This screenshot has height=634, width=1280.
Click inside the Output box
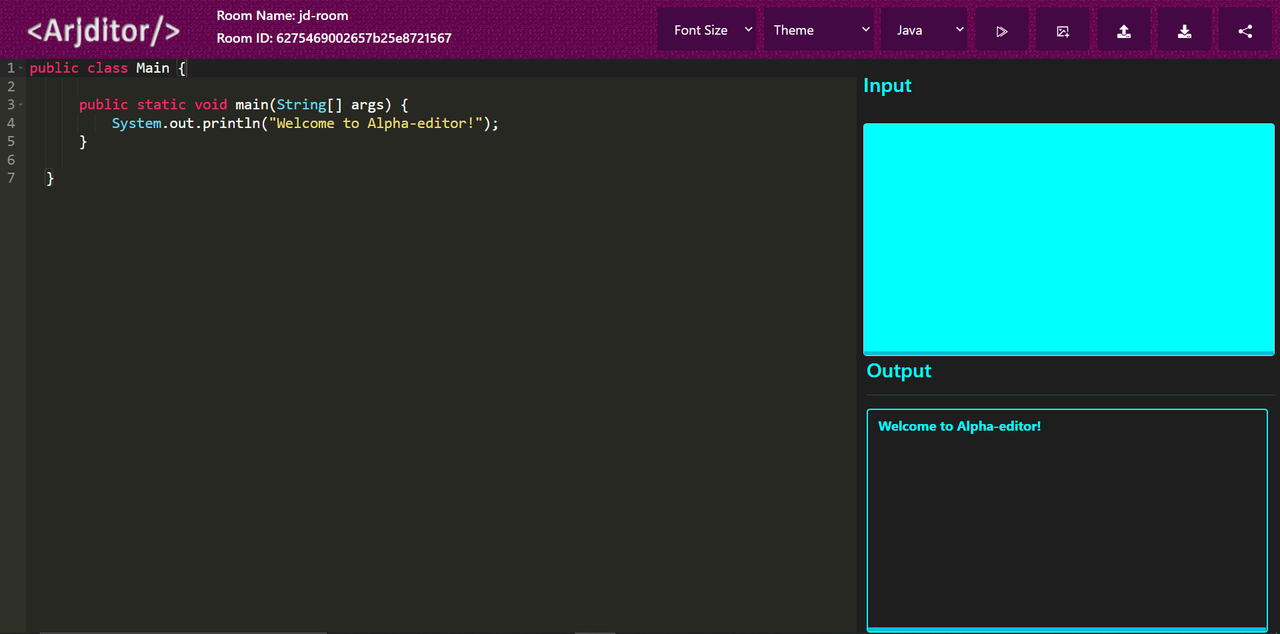(x=1067, y=520)
